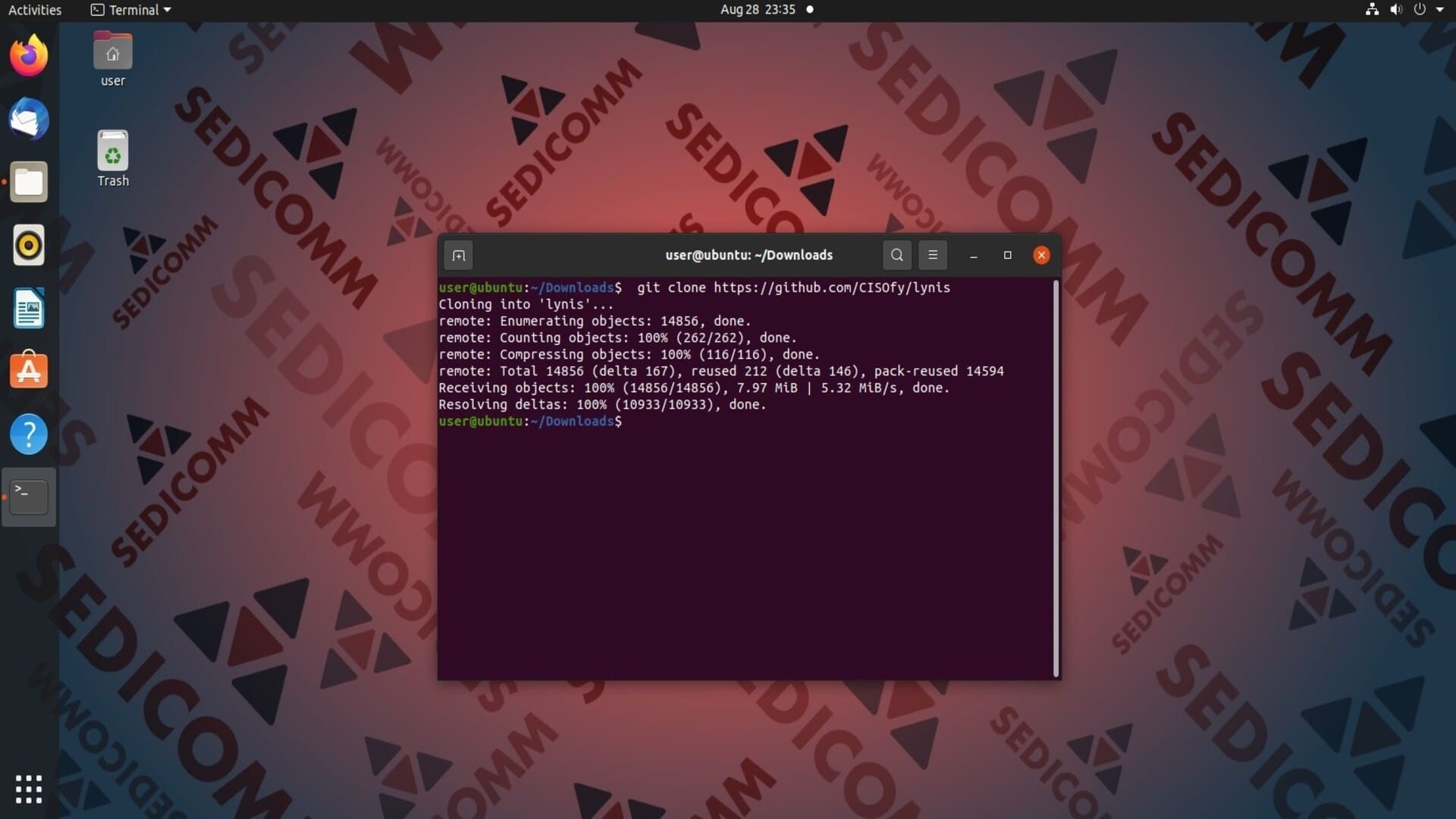Click the 'remote: Total 14856' line
This screenshot has height=819, width=1456.
click(x=721, y=371)
